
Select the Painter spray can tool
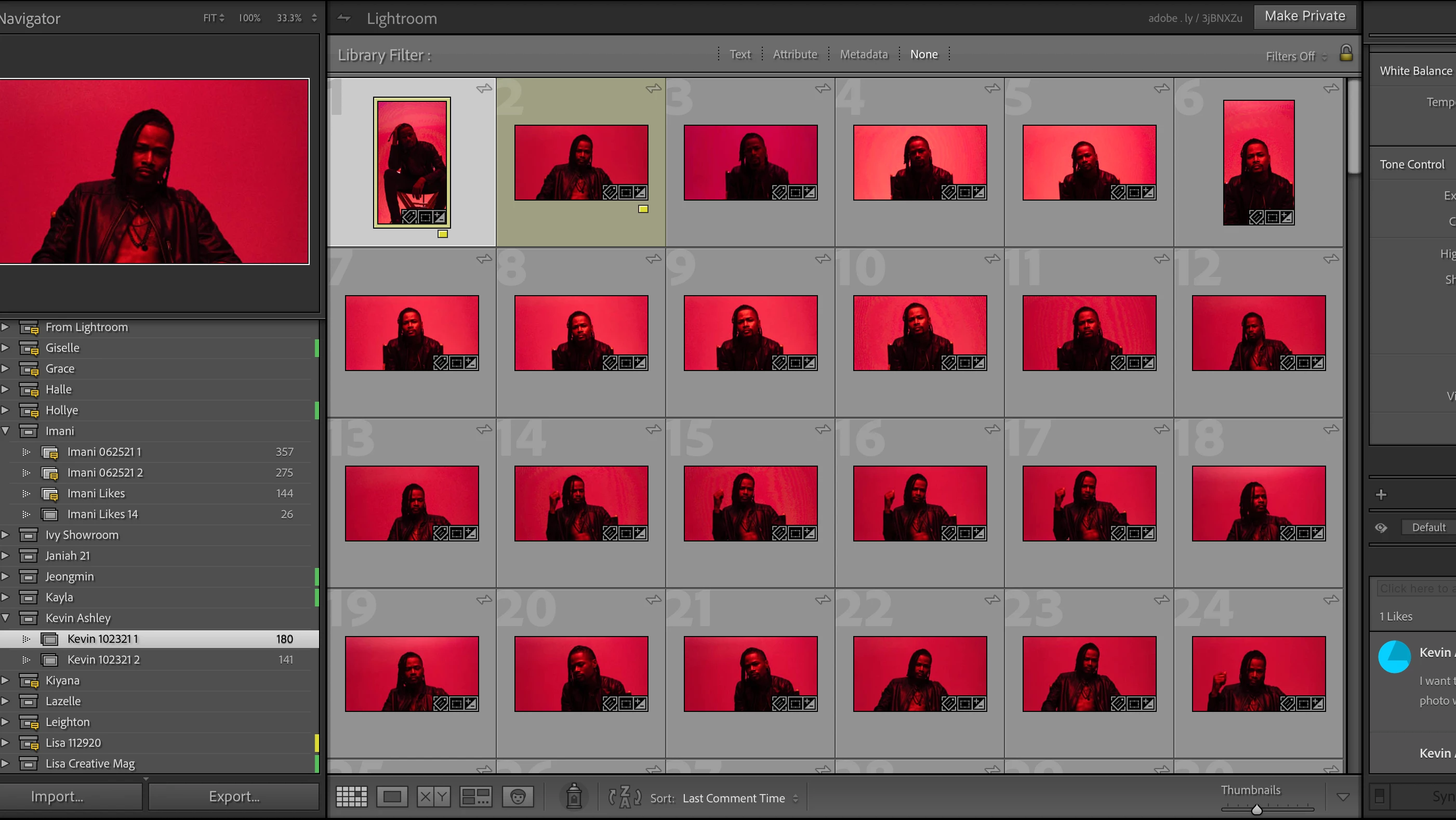click(574, 796)
